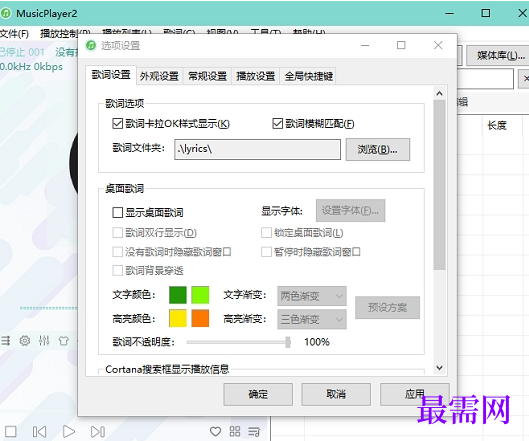The image size is (529, 441).
Task: Click the length column header in the playlist
Action: [497, 126]
